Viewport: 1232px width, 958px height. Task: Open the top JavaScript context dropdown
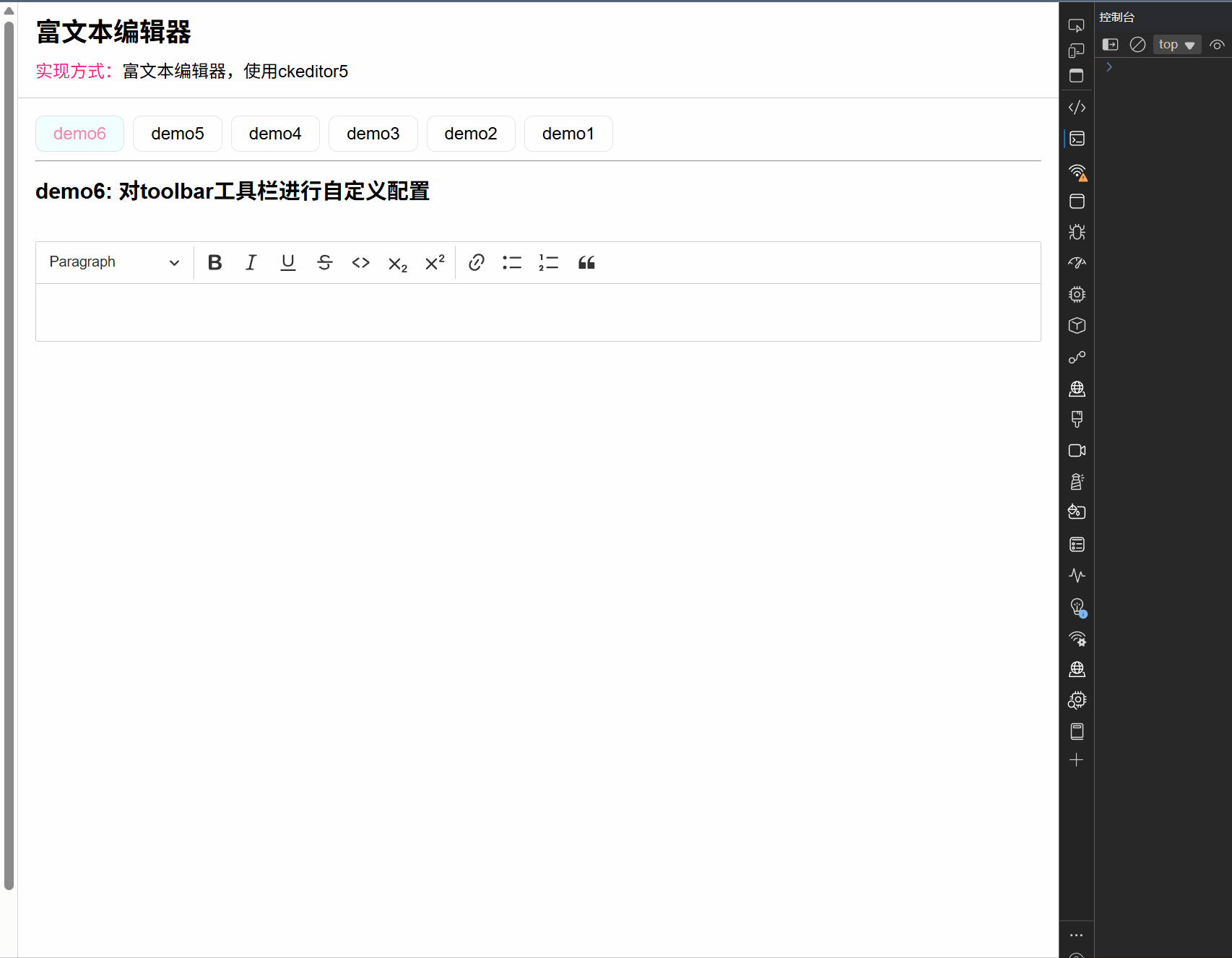(1177, 45)
